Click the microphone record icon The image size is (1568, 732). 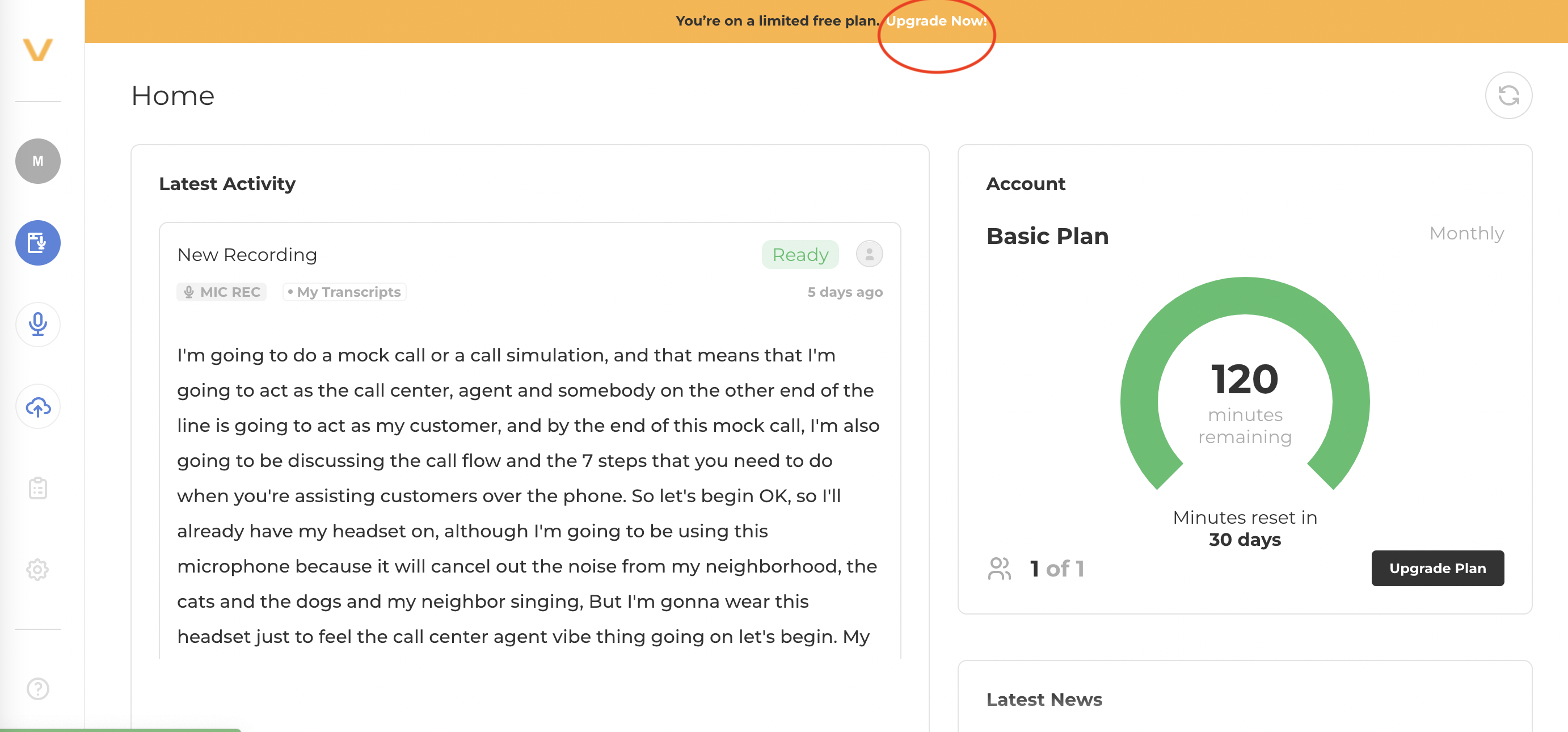(x=38, y=324)
